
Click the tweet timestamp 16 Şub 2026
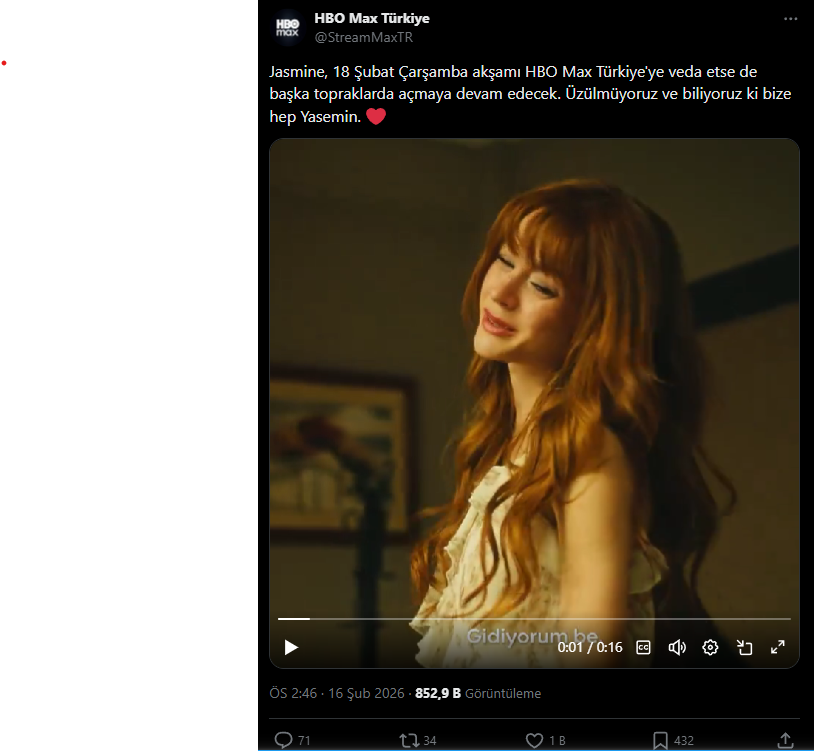click(337, 693)
